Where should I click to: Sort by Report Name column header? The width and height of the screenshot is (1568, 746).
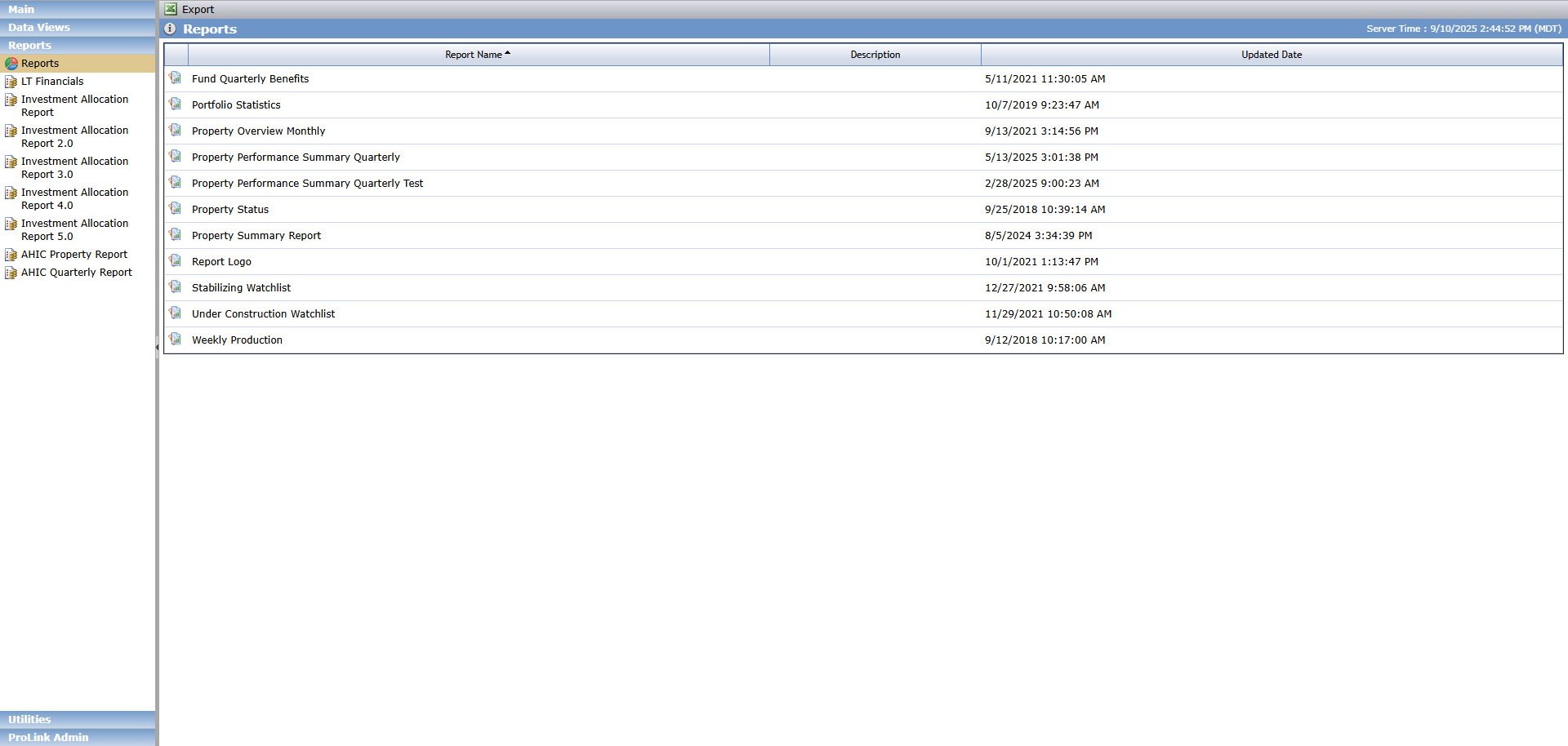pos(479,55)
